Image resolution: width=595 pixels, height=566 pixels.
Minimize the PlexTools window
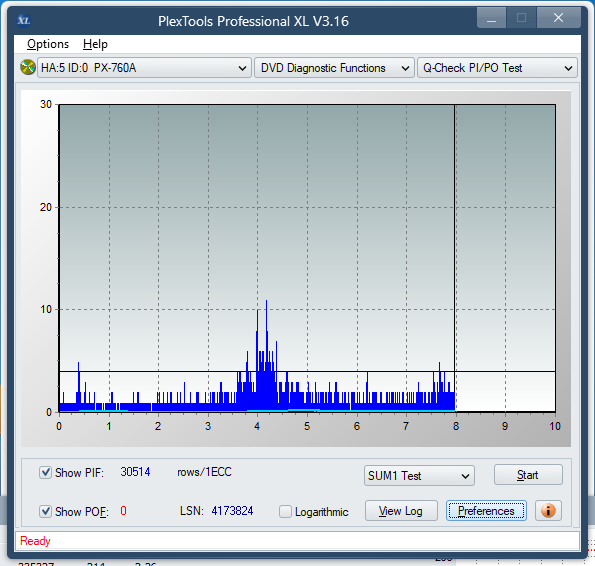pyautogui.click(x=491, y=18)
